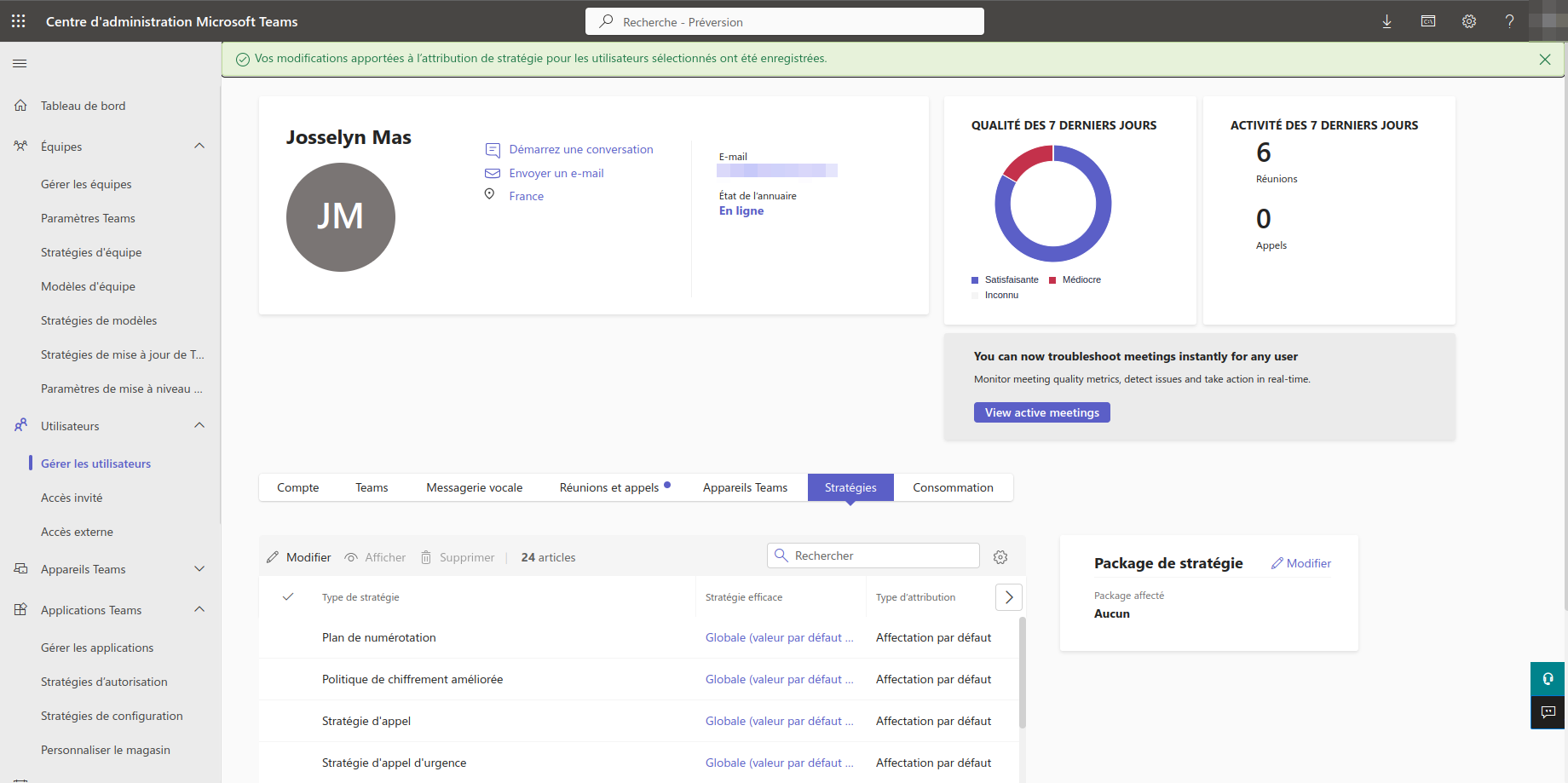Collapse the navigation hamburger menu
The image size is (1568, 783).
click(x=20, y=63)
